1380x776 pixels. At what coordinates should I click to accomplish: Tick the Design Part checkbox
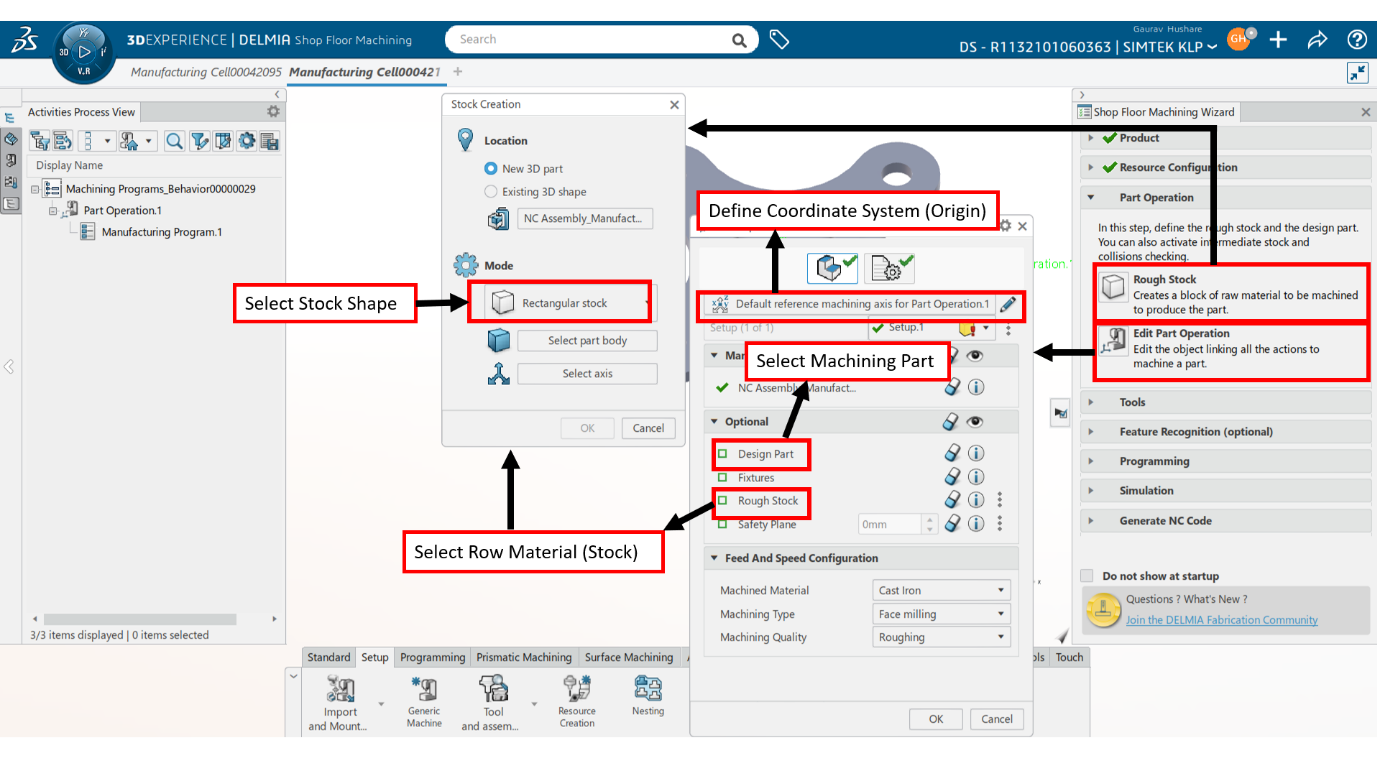pos(723,454)
